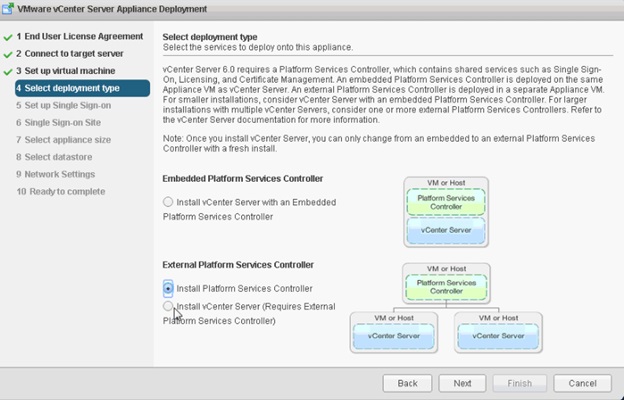Click the external deployment diagram's top Platform Services Controller box

tap(446, 287)
